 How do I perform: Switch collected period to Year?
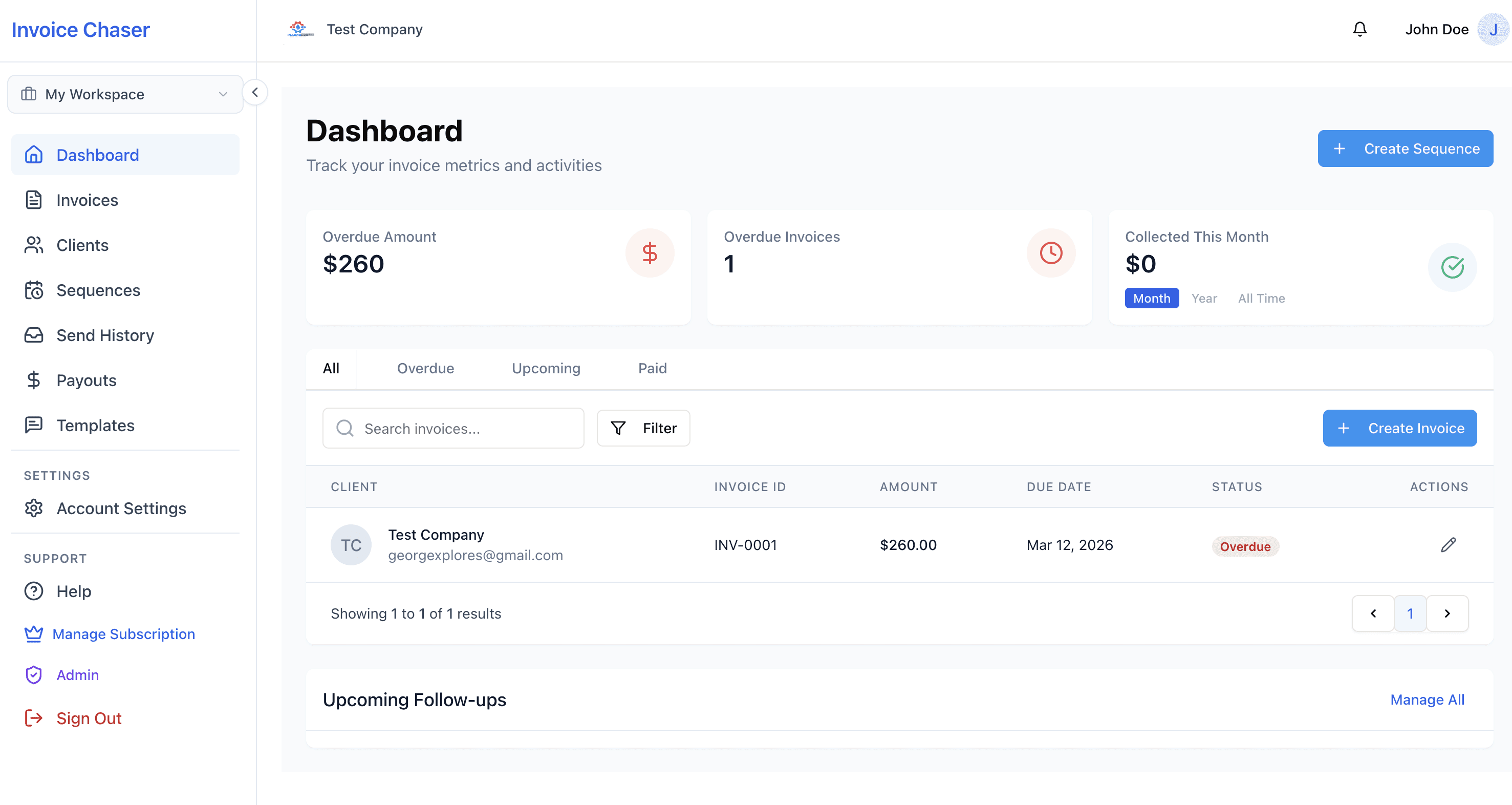1204,298
